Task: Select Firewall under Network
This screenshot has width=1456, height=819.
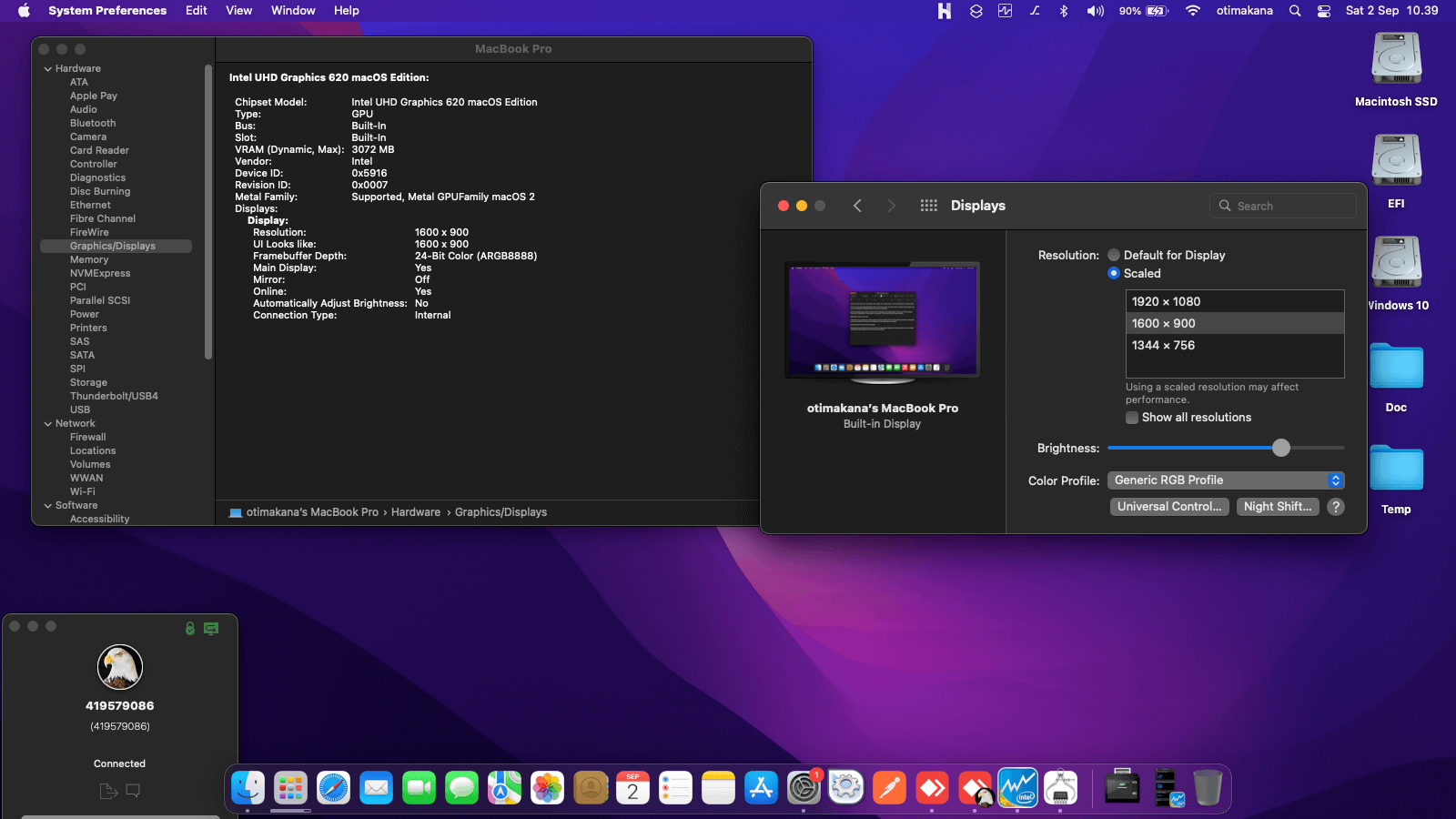Action: point(87,438)
